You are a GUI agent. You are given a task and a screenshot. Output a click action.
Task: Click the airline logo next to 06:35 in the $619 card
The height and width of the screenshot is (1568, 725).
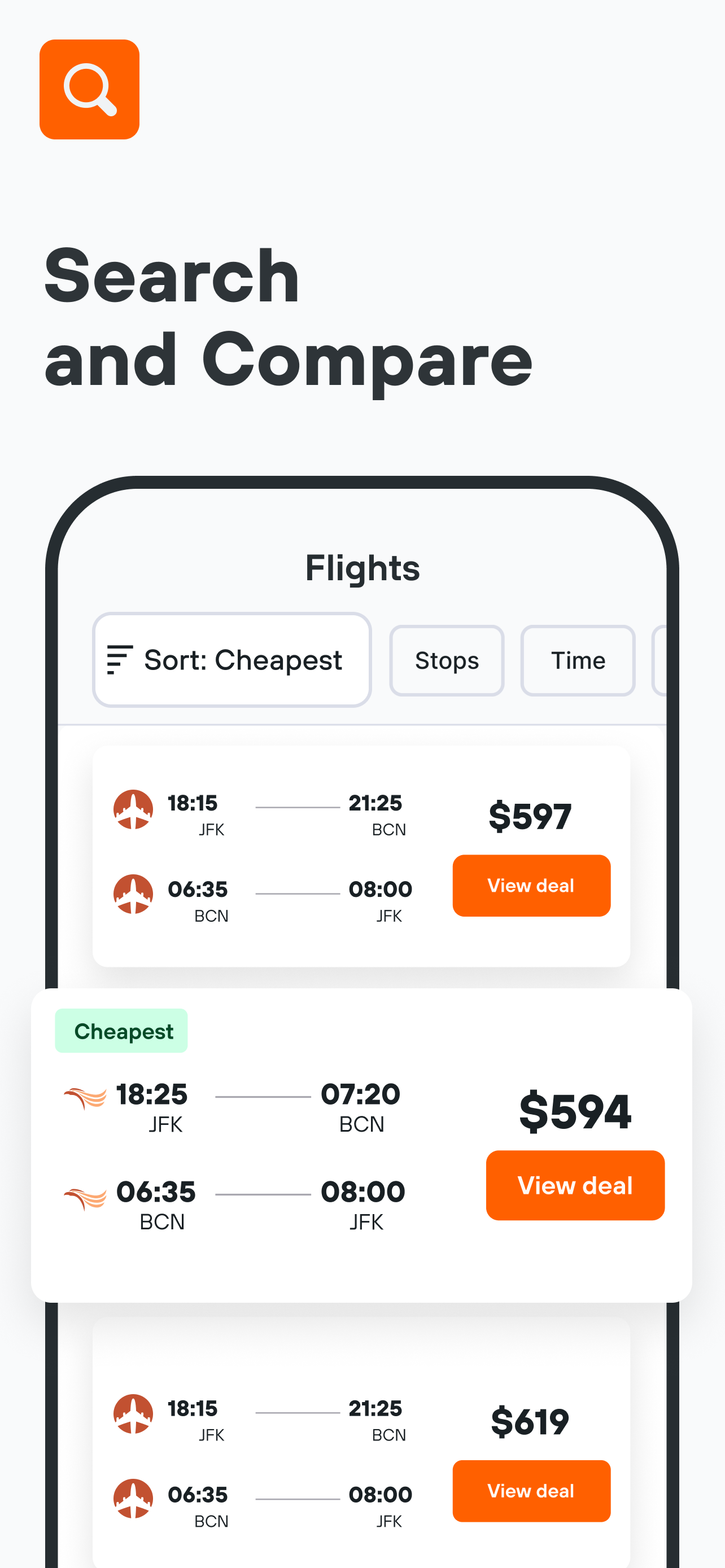point(133,1498)
